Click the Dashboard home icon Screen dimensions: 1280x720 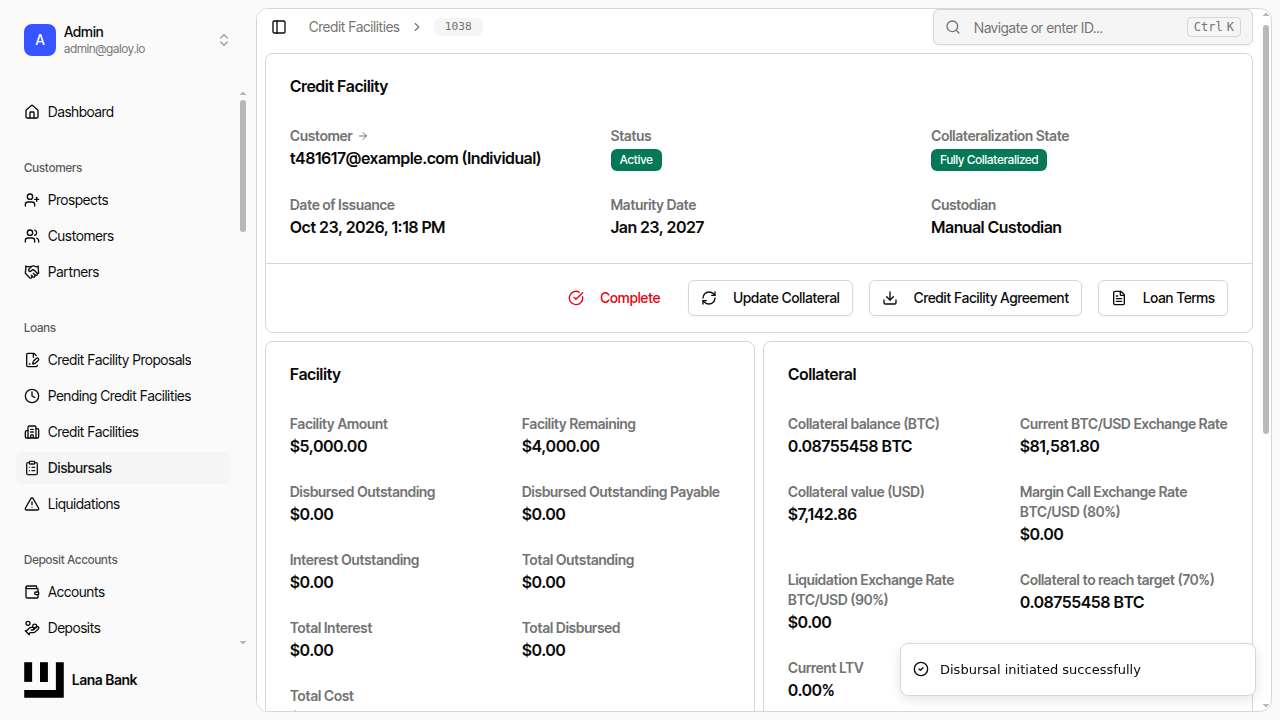click(x=32, y=112)
